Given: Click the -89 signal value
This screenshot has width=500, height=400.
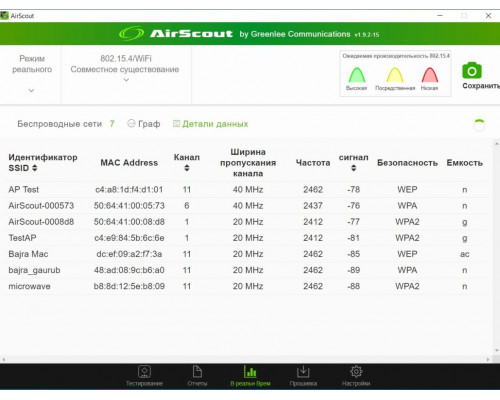Looking at the screenshot, I should [354, 270].
